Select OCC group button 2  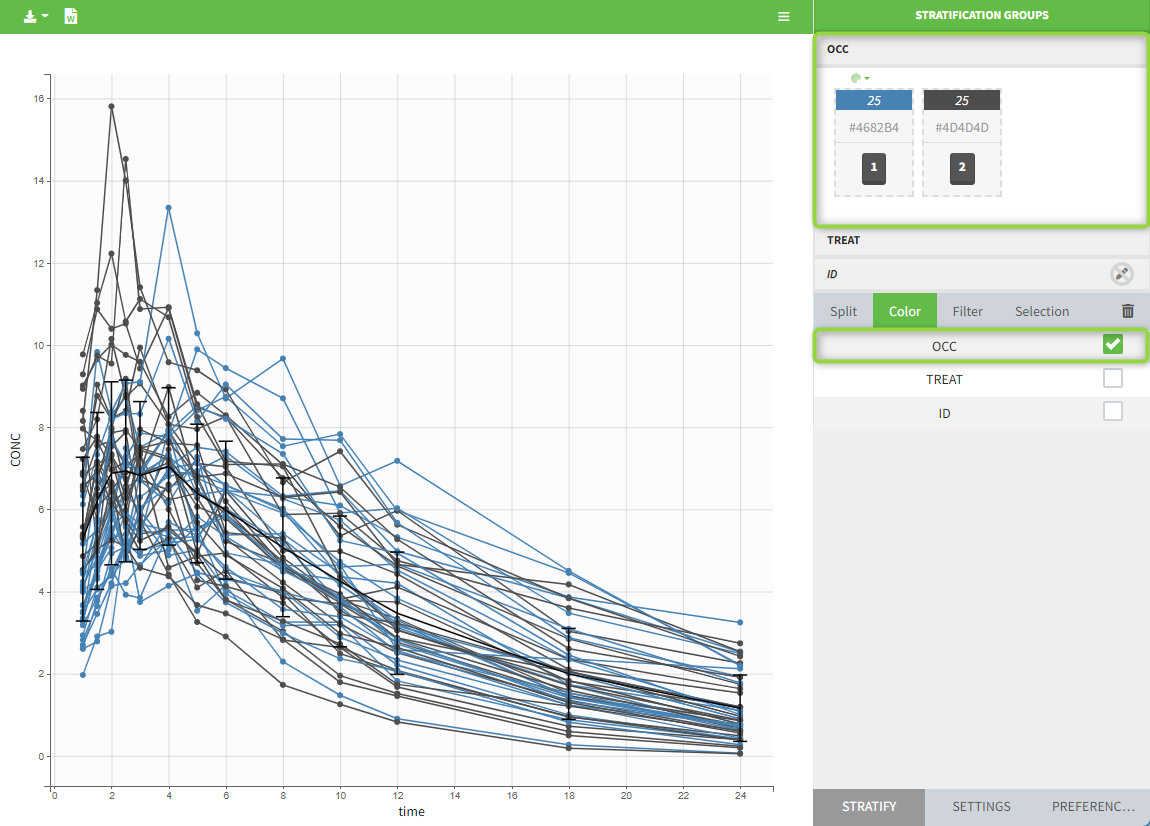[x=962, y=168]
